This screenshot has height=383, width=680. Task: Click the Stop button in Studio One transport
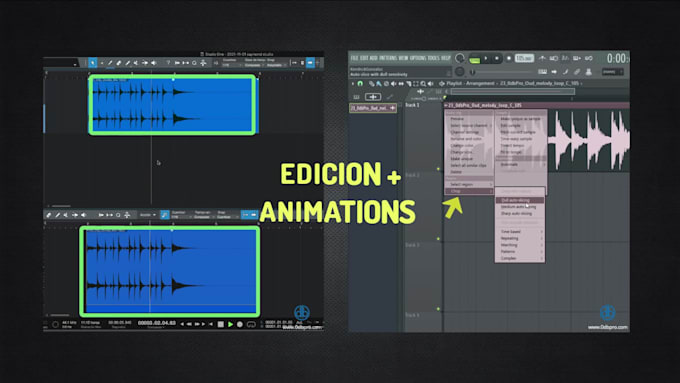pyautogui.click(x=220, y=324)
